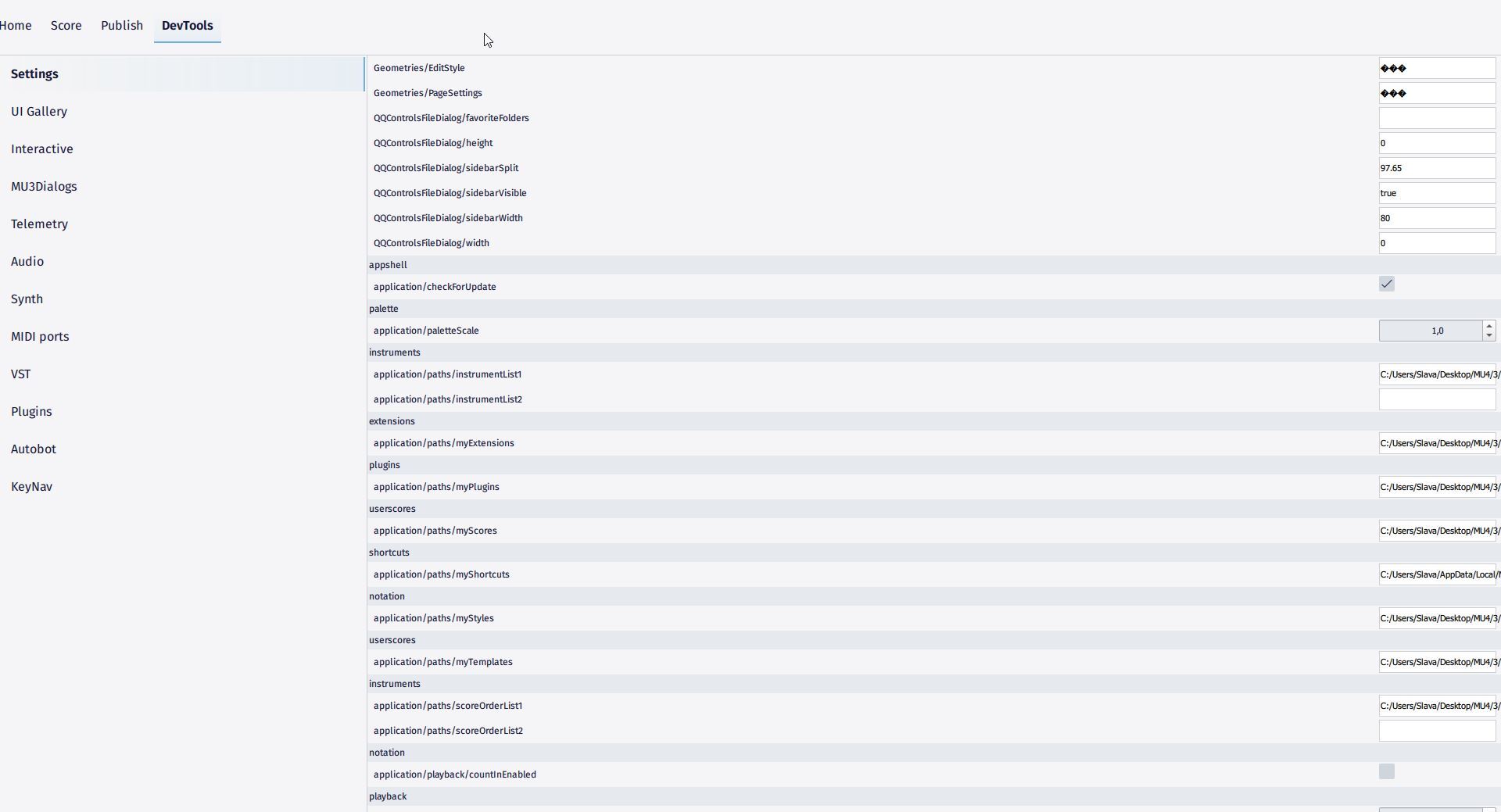Switch to the Home tab

16,25
